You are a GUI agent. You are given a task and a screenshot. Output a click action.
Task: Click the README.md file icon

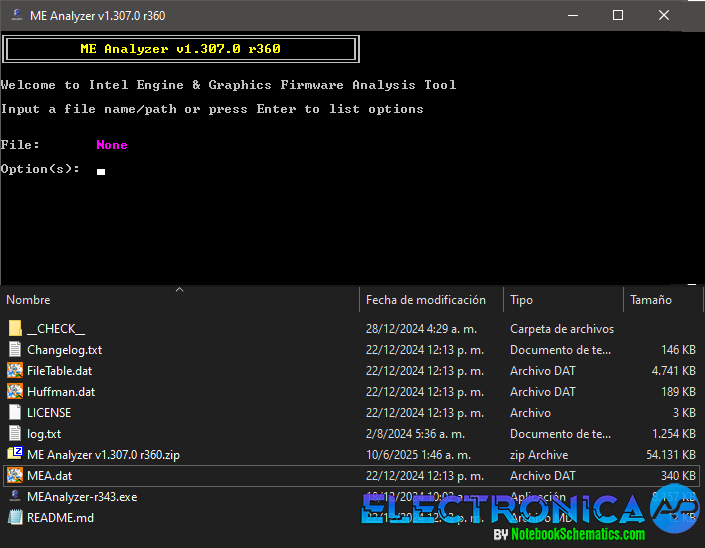point(15,517)
